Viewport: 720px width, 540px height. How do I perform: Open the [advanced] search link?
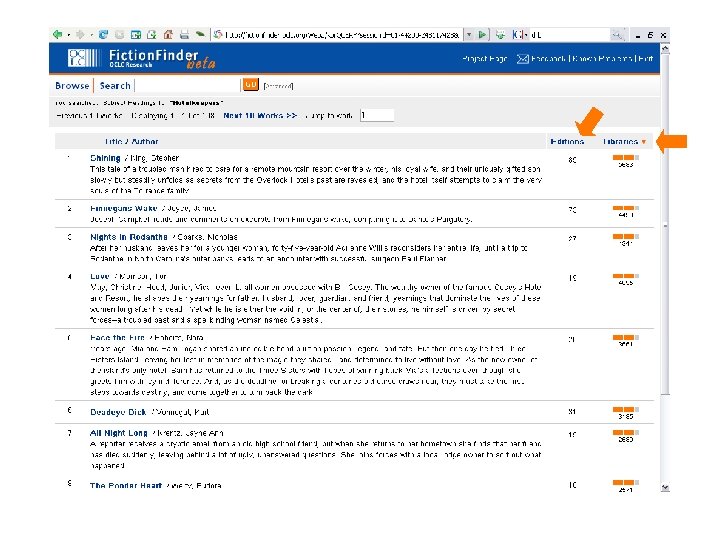tap(278, 86)
